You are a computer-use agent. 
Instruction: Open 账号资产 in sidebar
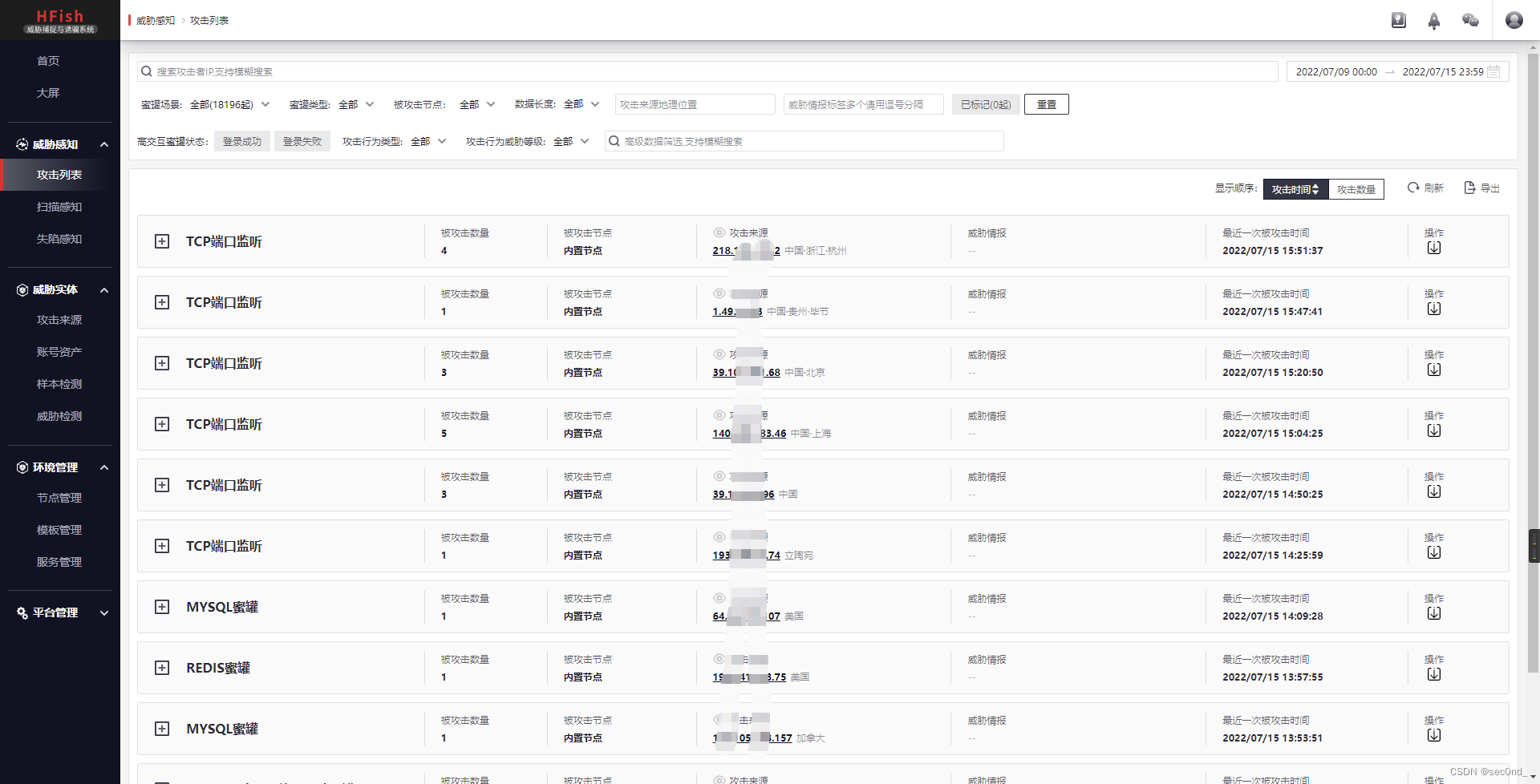(x=59, y=352)
